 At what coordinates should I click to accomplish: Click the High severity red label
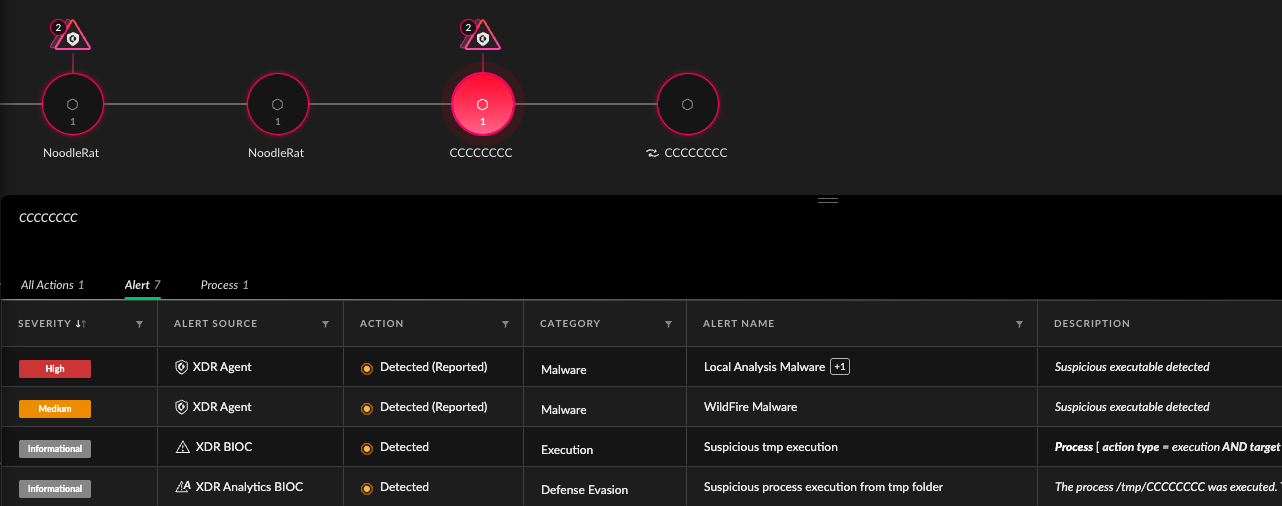point(55,369)
